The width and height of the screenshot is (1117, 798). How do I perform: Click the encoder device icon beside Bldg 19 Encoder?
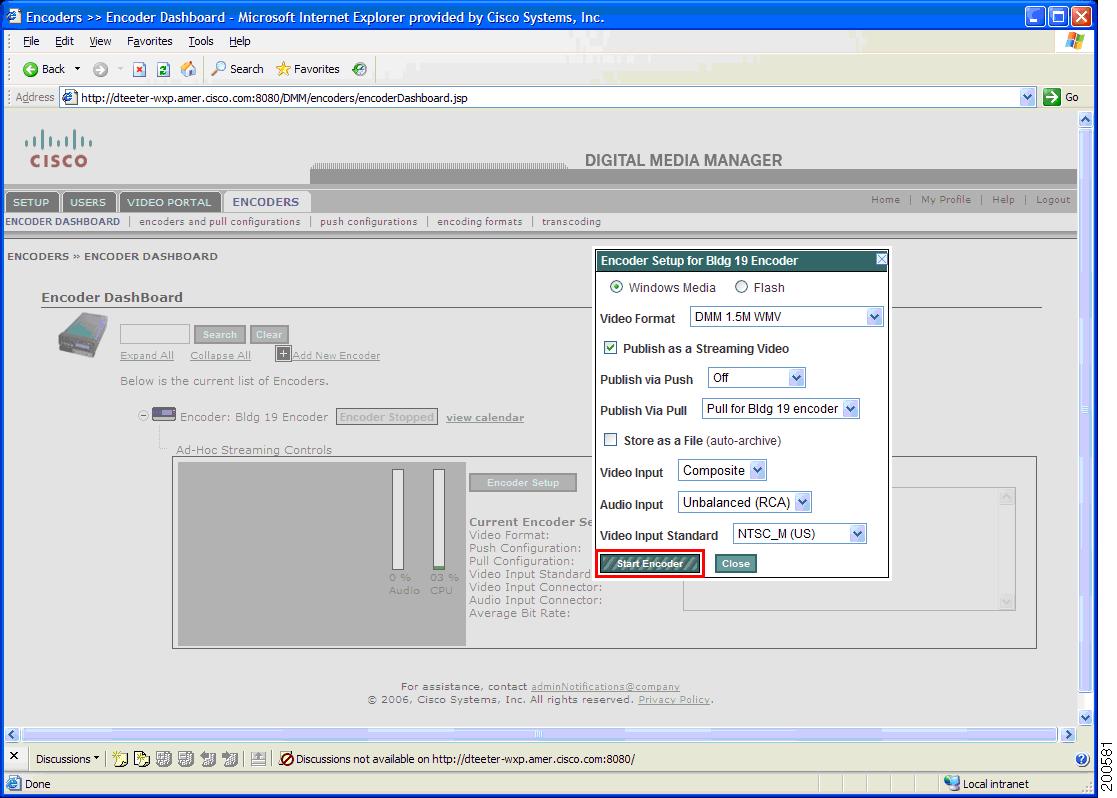163,414
